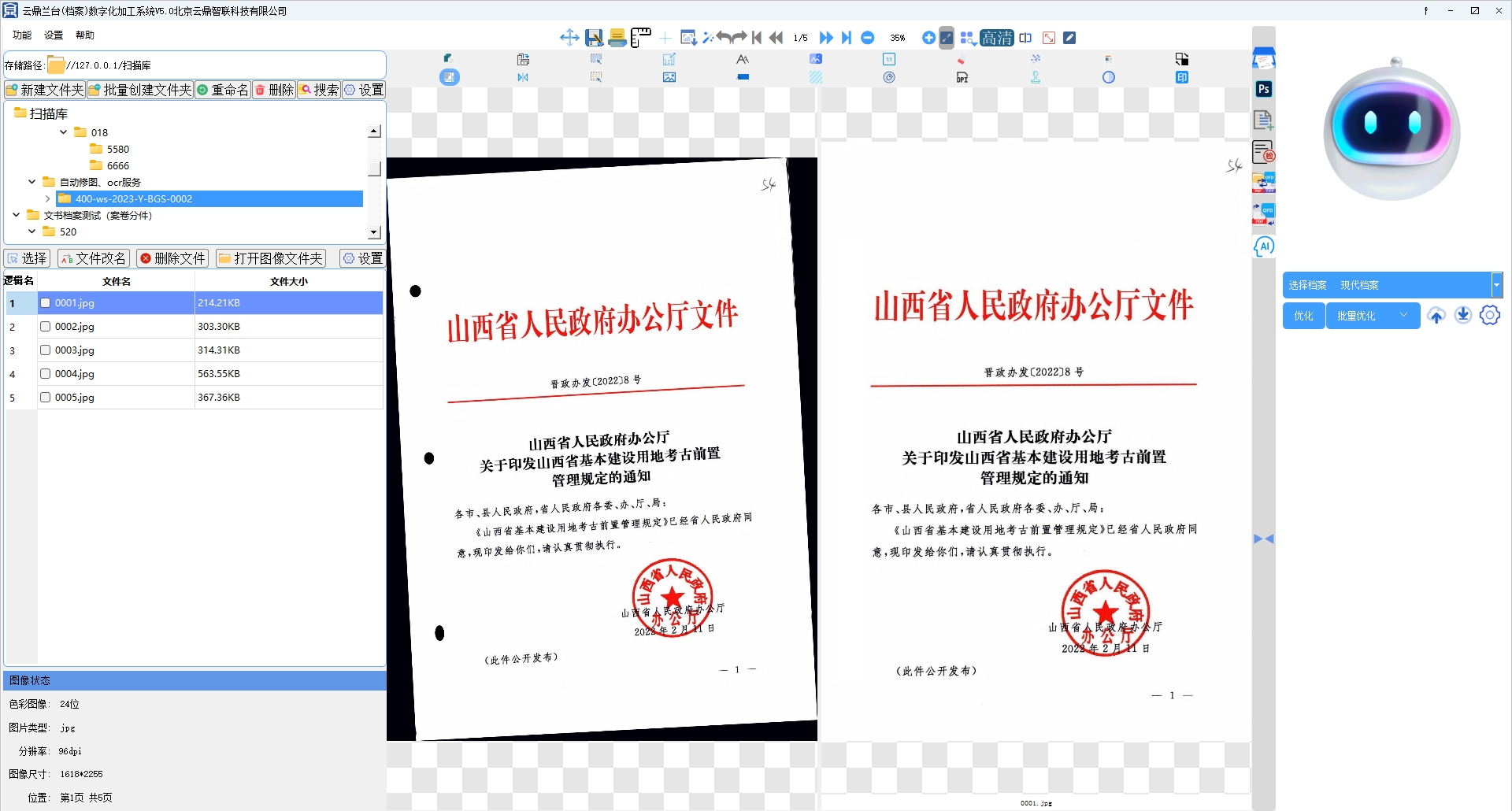Click the 新建文件夹 button

[45, 91]
